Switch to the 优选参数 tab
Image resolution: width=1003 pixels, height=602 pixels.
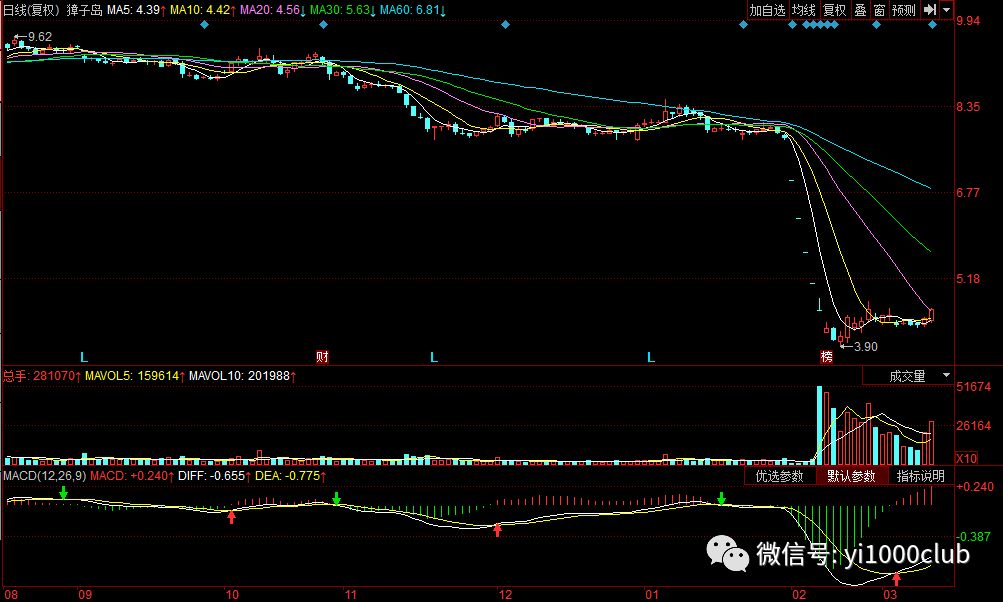pos(779,476)
